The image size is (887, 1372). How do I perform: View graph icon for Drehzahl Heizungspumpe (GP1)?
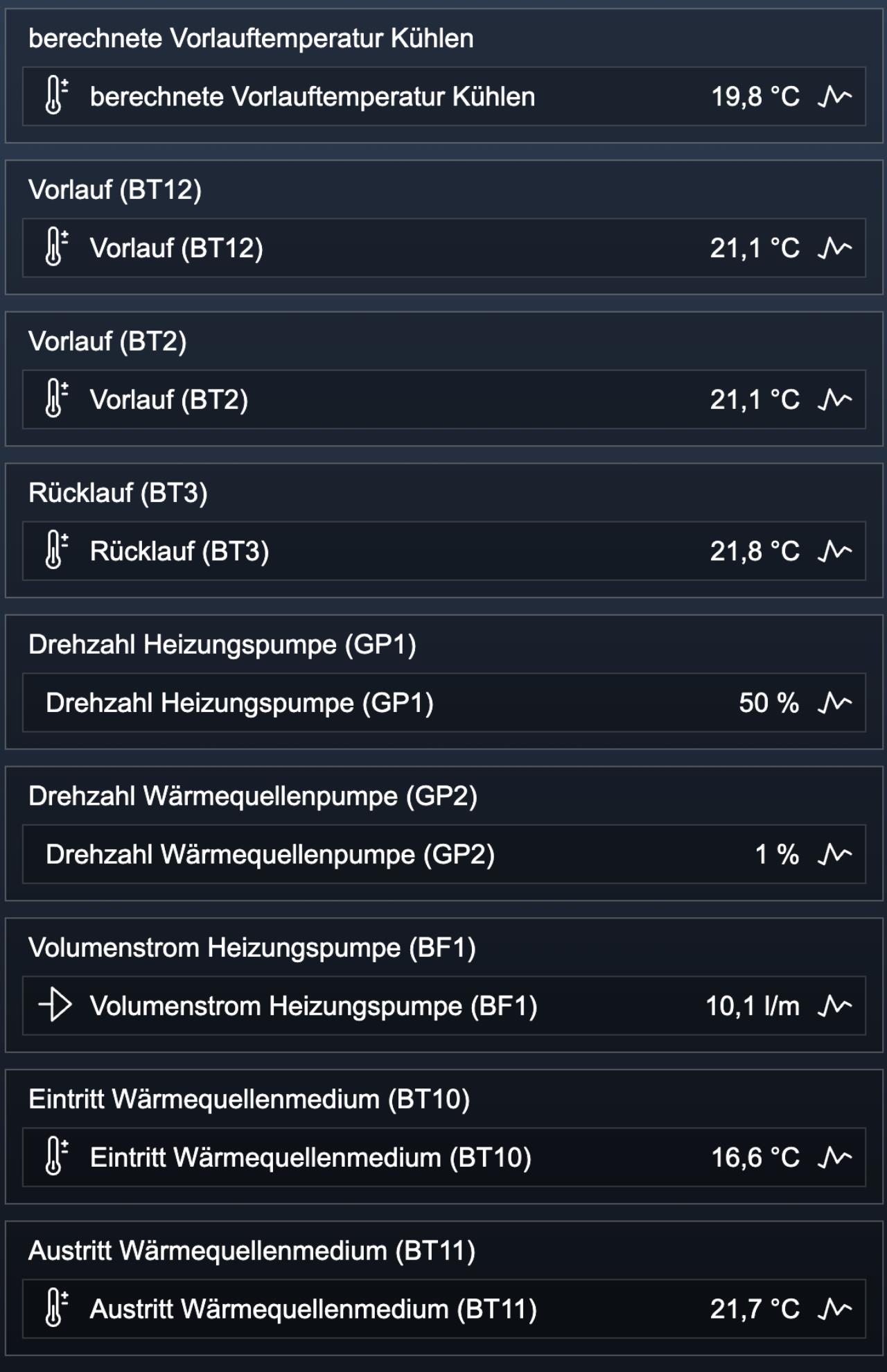click(x=834, y=702)
